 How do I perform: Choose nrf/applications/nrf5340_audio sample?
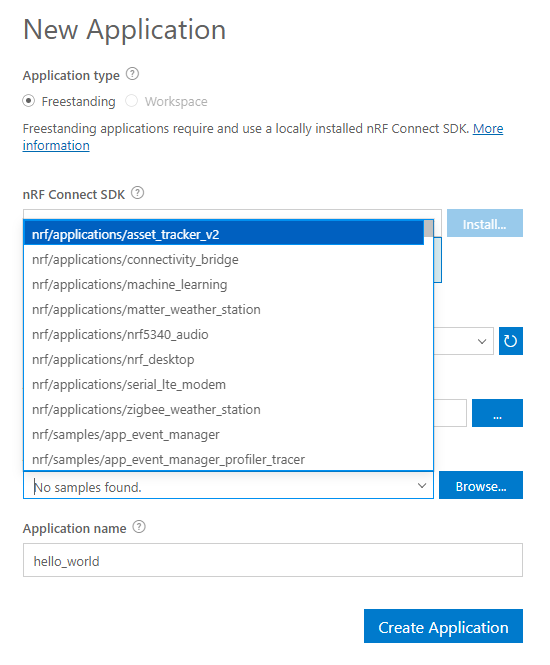[x=224, y=334]
